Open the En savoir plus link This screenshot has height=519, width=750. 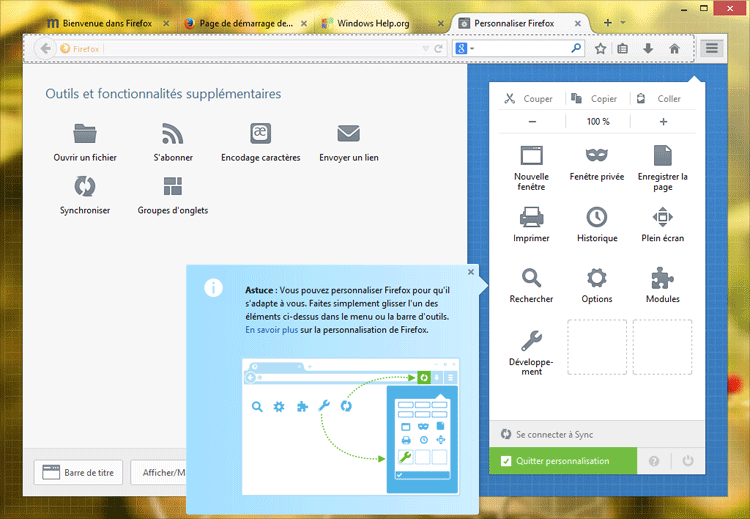click(272, 330)
